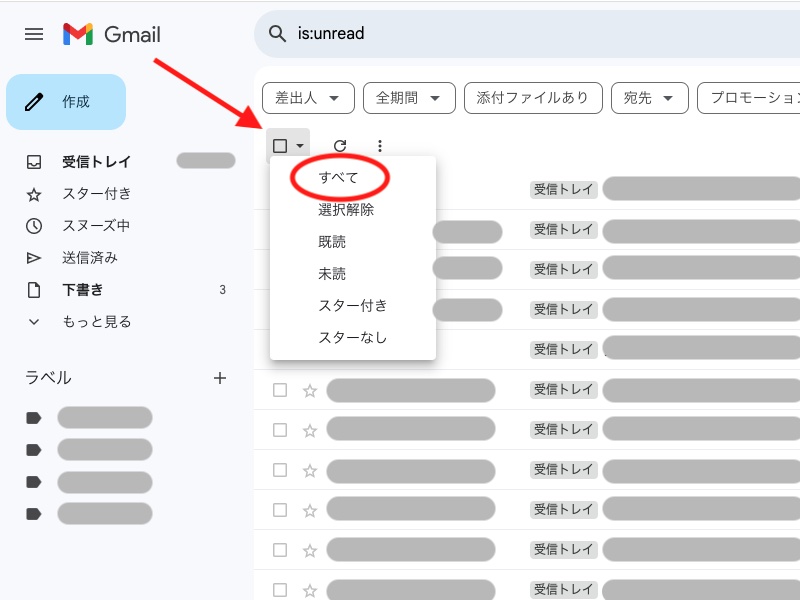Toggle the select-all checkbox in the toolbar
Image resolution: width=800 pixels, height=600 pixels.
click(279, 143)
